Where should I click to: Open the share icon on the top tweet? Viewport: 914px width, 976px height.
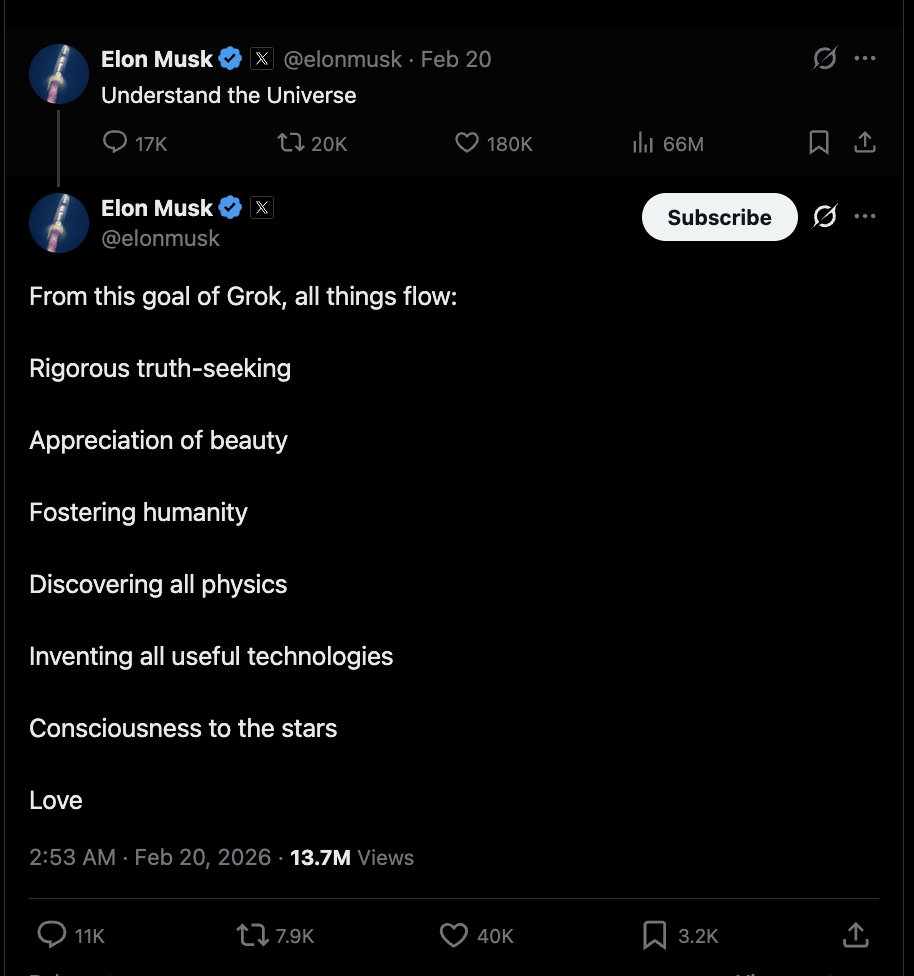tap(865, 143)
